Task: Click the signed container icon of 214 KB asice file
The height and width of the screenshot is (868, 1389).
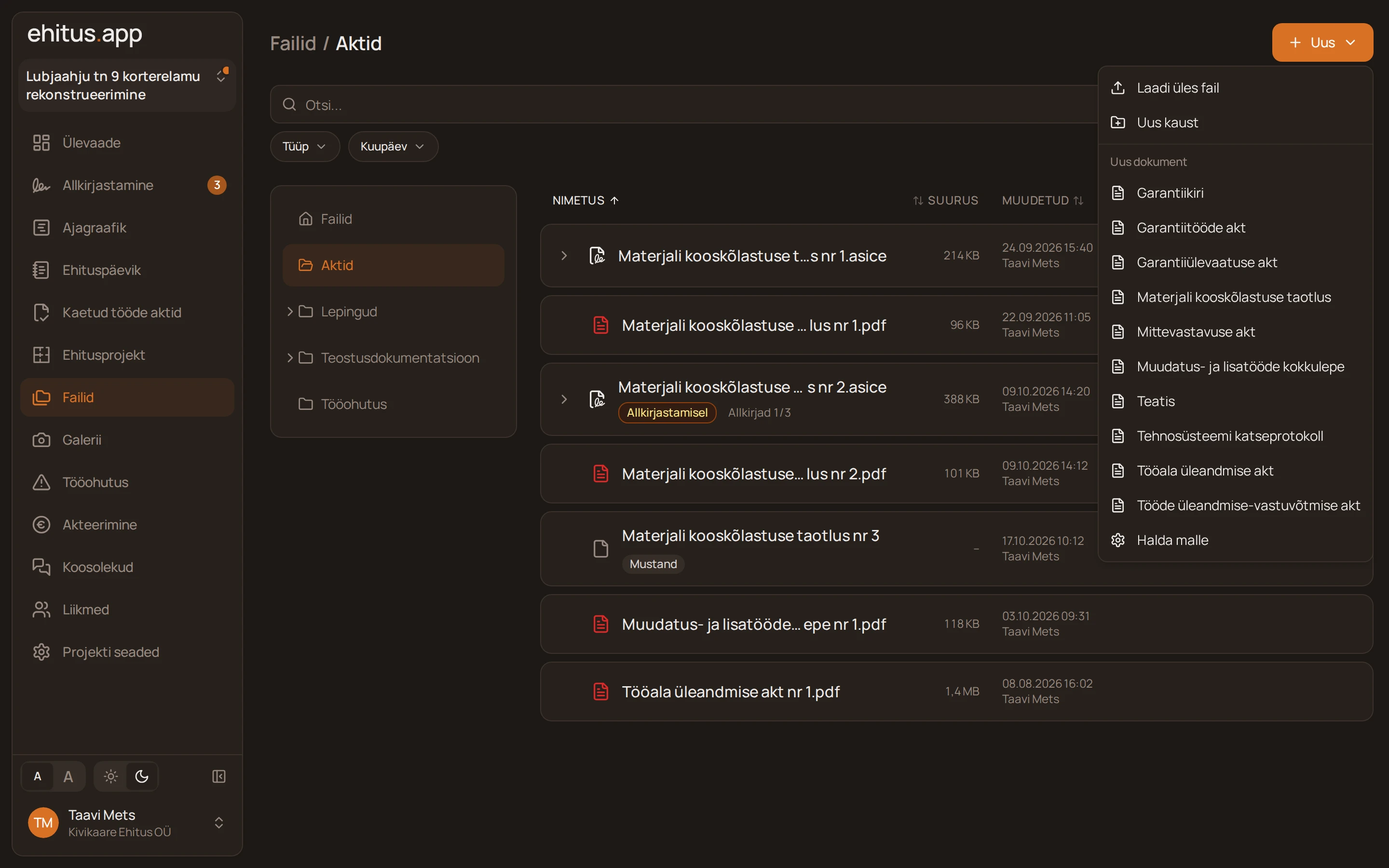Action: (597, 256)
